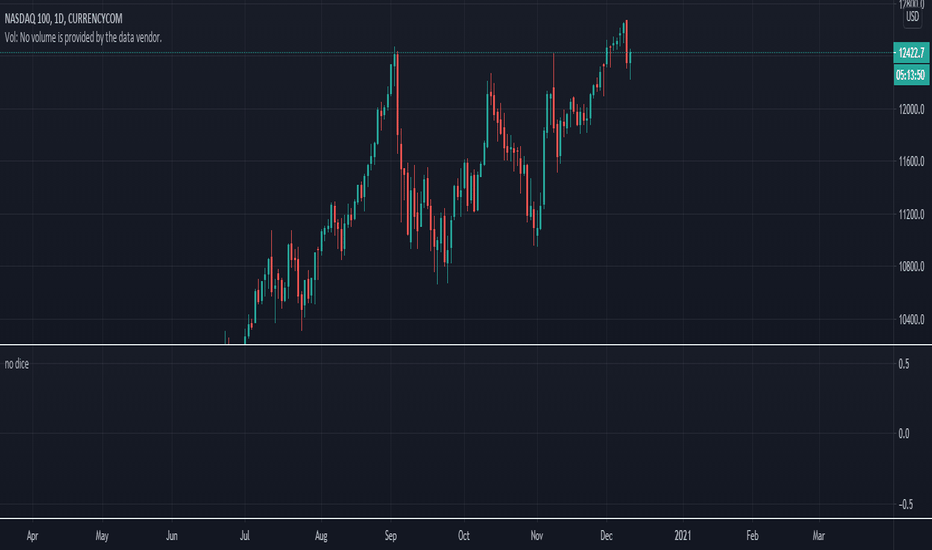Select the USD currency label
This screenshot has height=550, width=932.
coord(912,17)
